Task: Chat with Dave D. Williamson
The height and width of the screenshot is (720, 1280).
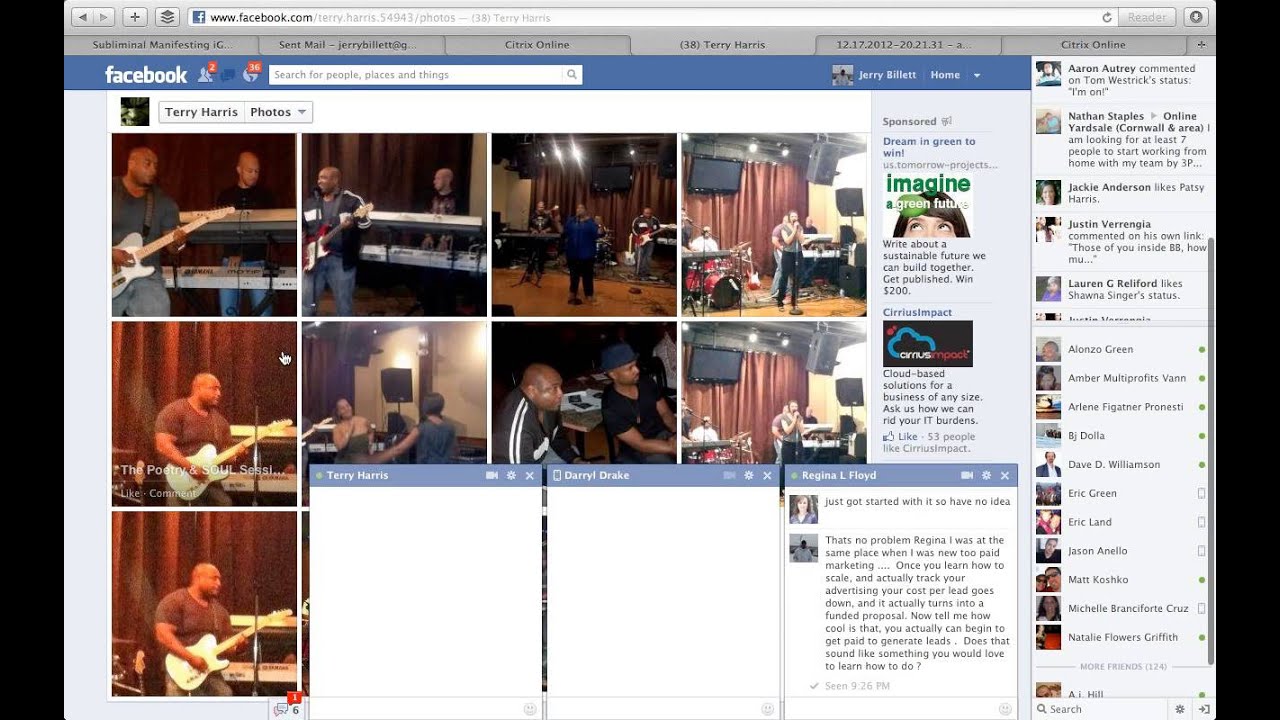Action: 1121,465
